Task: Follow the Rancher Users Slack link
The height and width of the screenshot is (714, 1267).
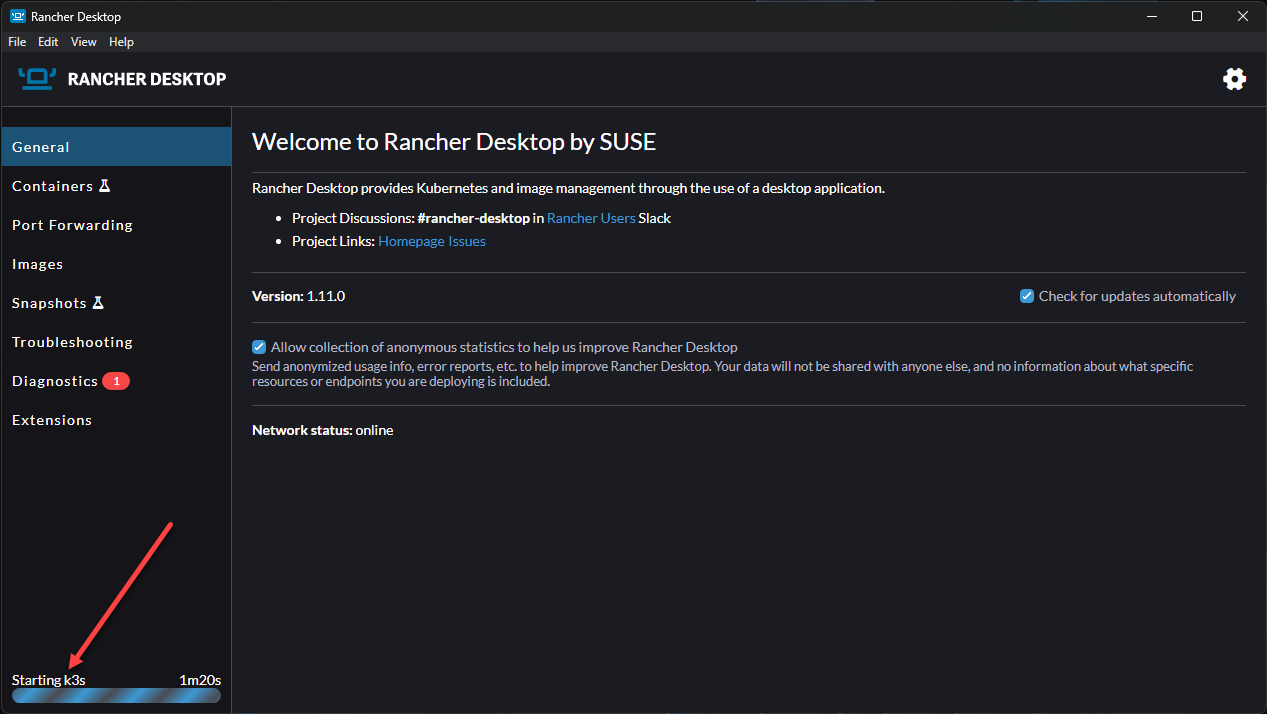Action: (x=591, y=218)
